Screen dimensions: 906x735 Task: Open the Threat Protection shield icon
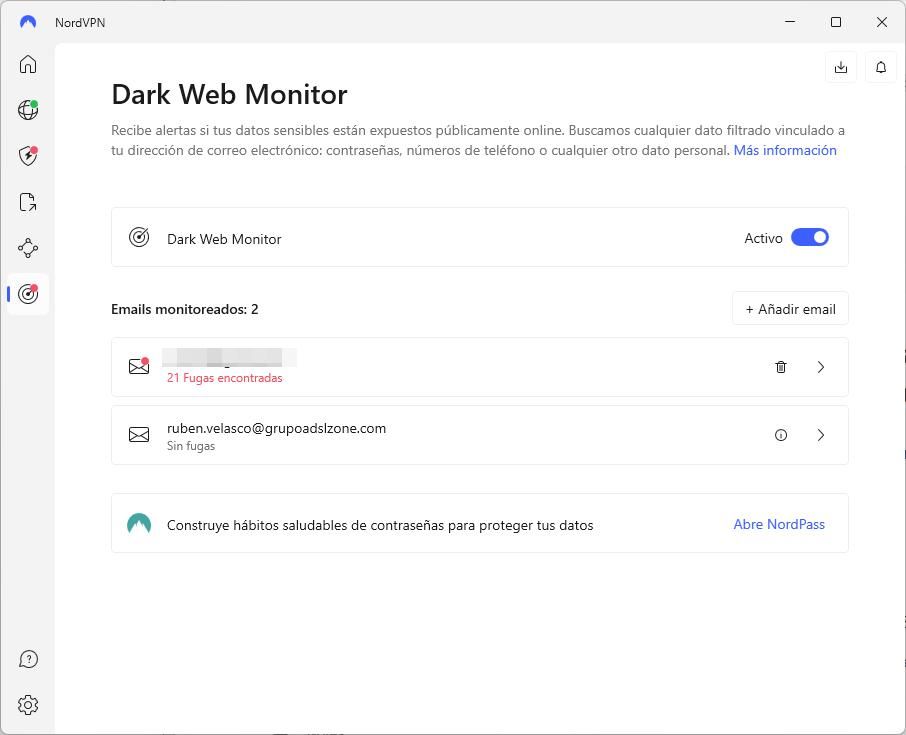28,156
